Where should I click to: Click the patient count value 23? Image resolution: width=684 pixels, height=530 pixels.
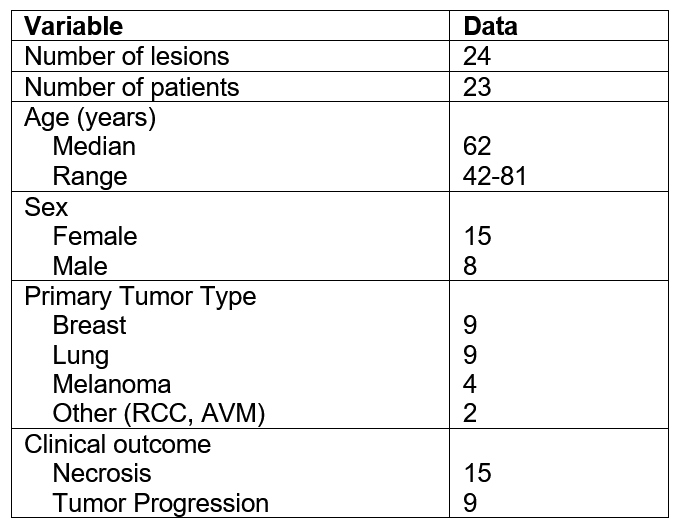(477, 87)
